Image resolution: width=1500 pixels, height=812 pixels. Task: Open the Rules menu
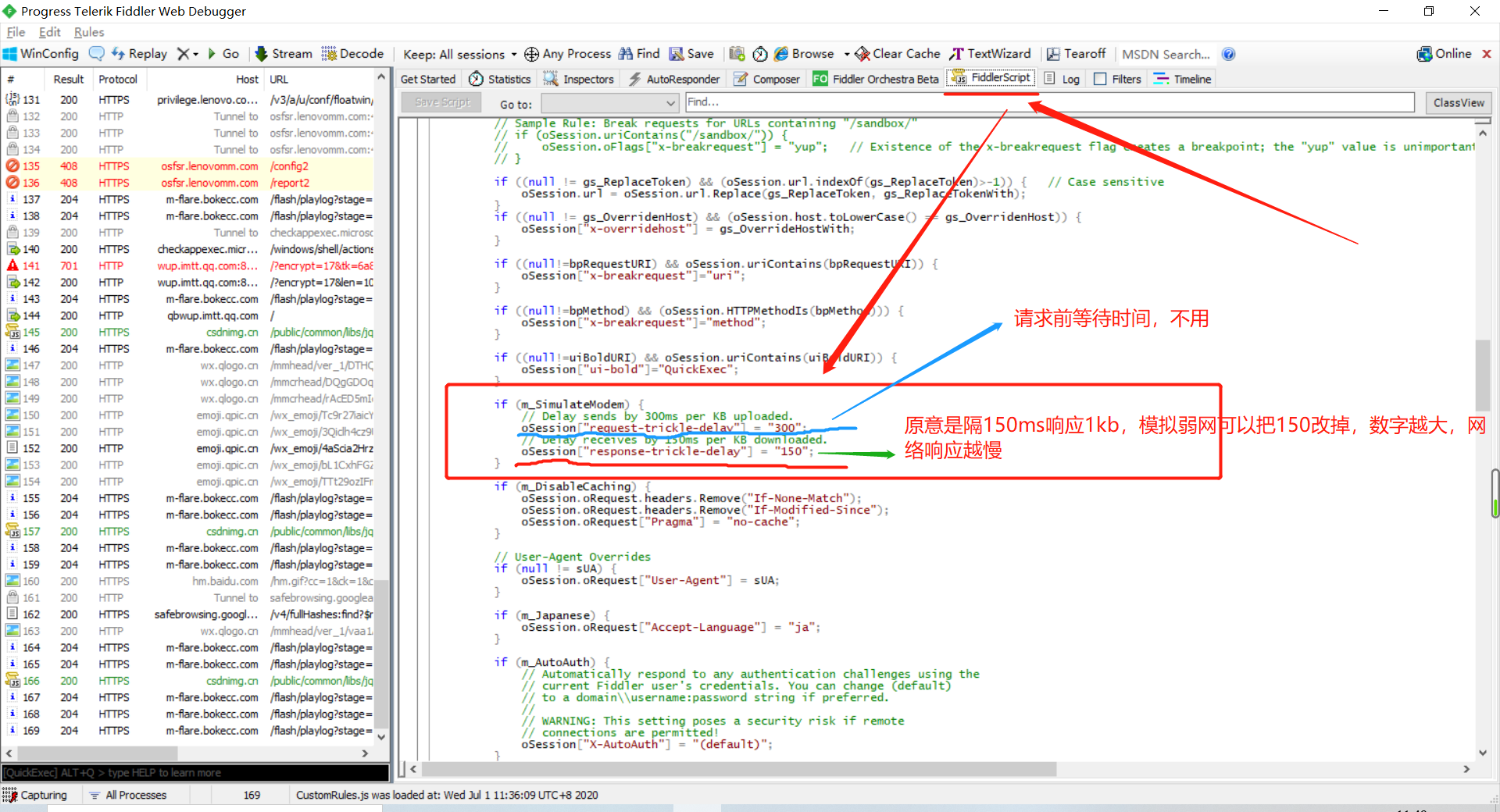click(89, 32)
